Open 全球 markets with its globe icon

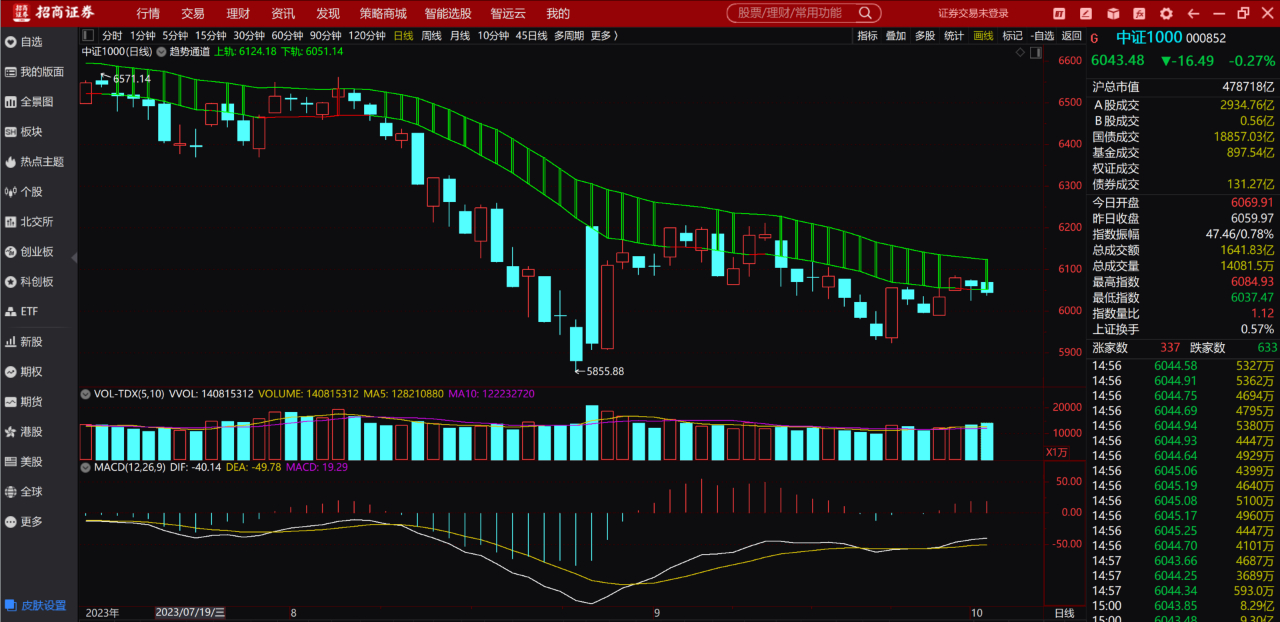(10, 492)
